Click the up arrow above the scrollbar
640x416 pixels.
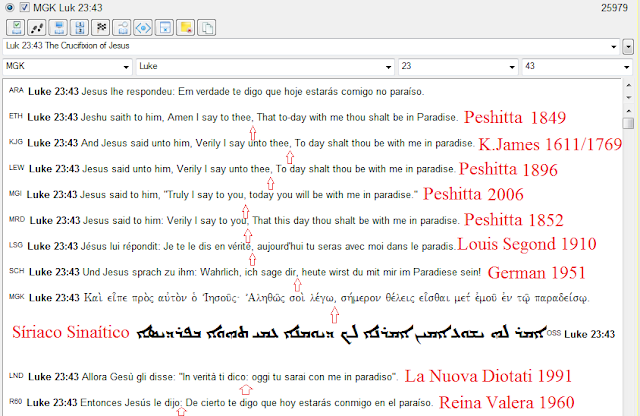click(629, 85)
